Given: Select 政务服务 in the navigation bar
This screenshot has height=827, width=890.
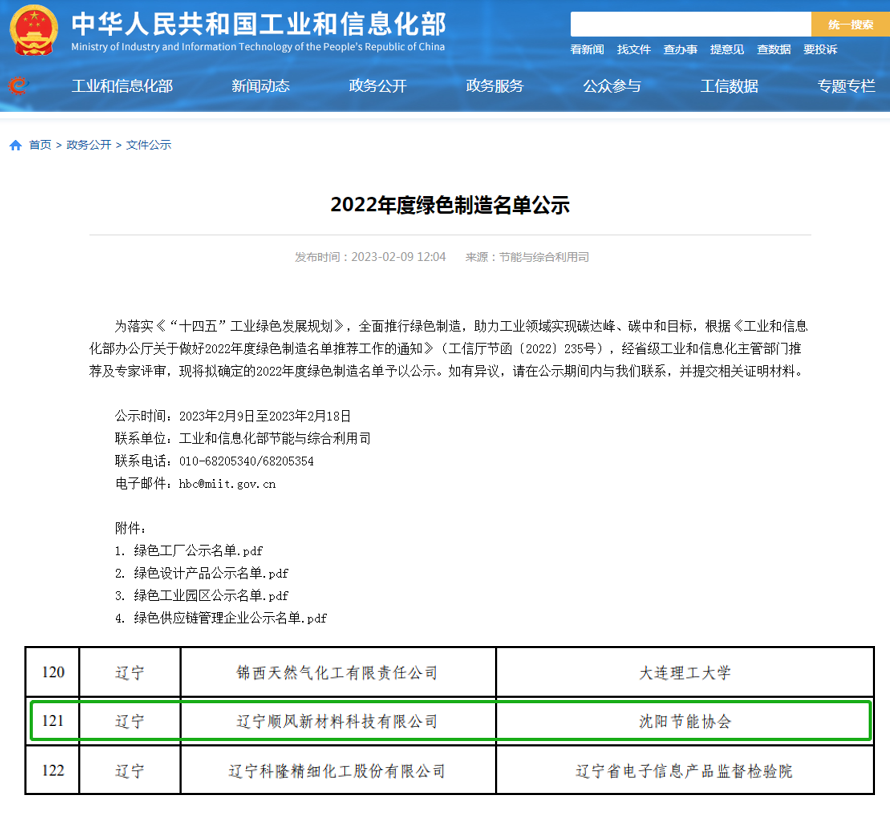Looking at the screenshot, I should (495, 86).
